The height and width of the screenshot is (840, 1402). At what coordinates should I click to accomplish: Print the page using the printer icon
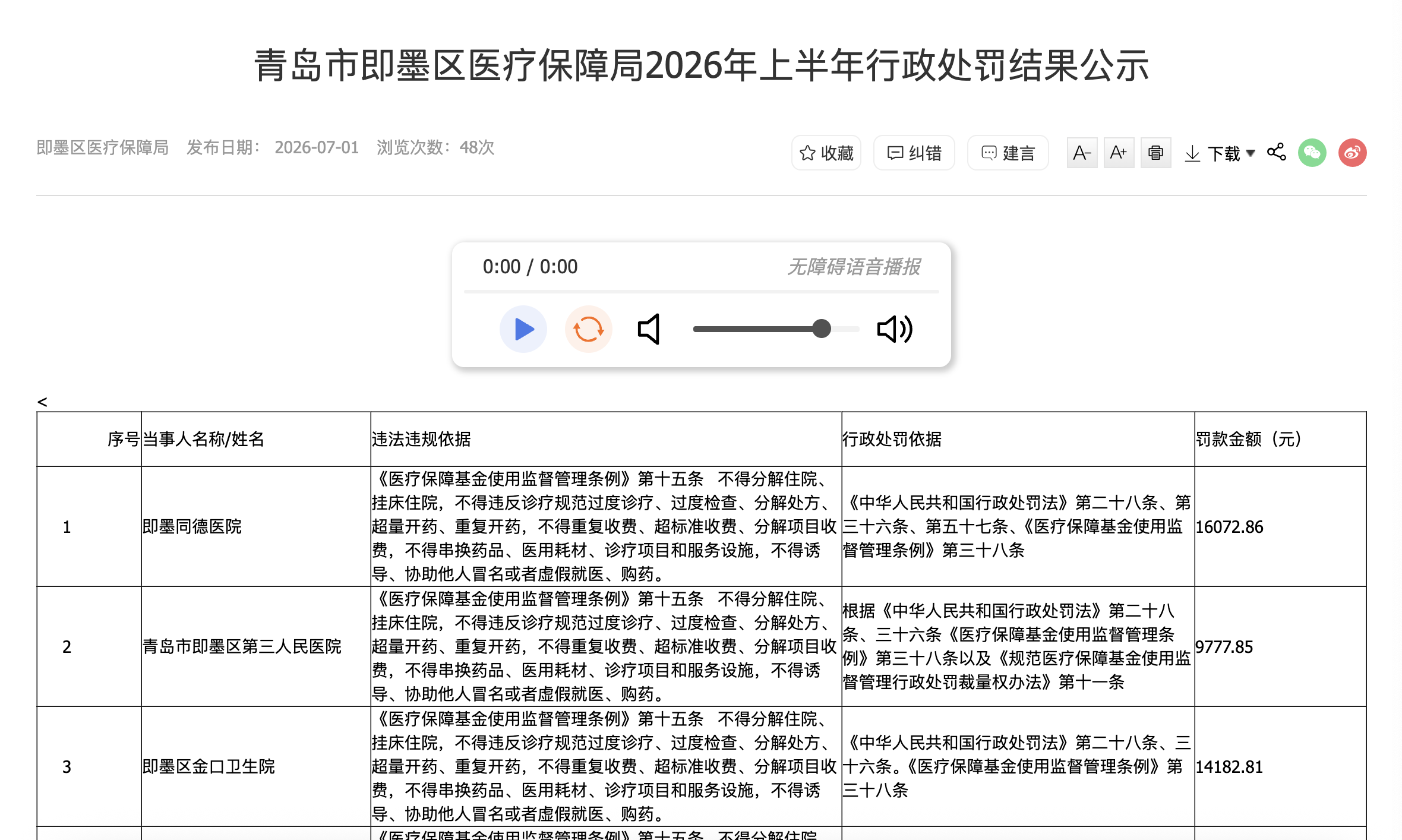[x=1155, y=153]
